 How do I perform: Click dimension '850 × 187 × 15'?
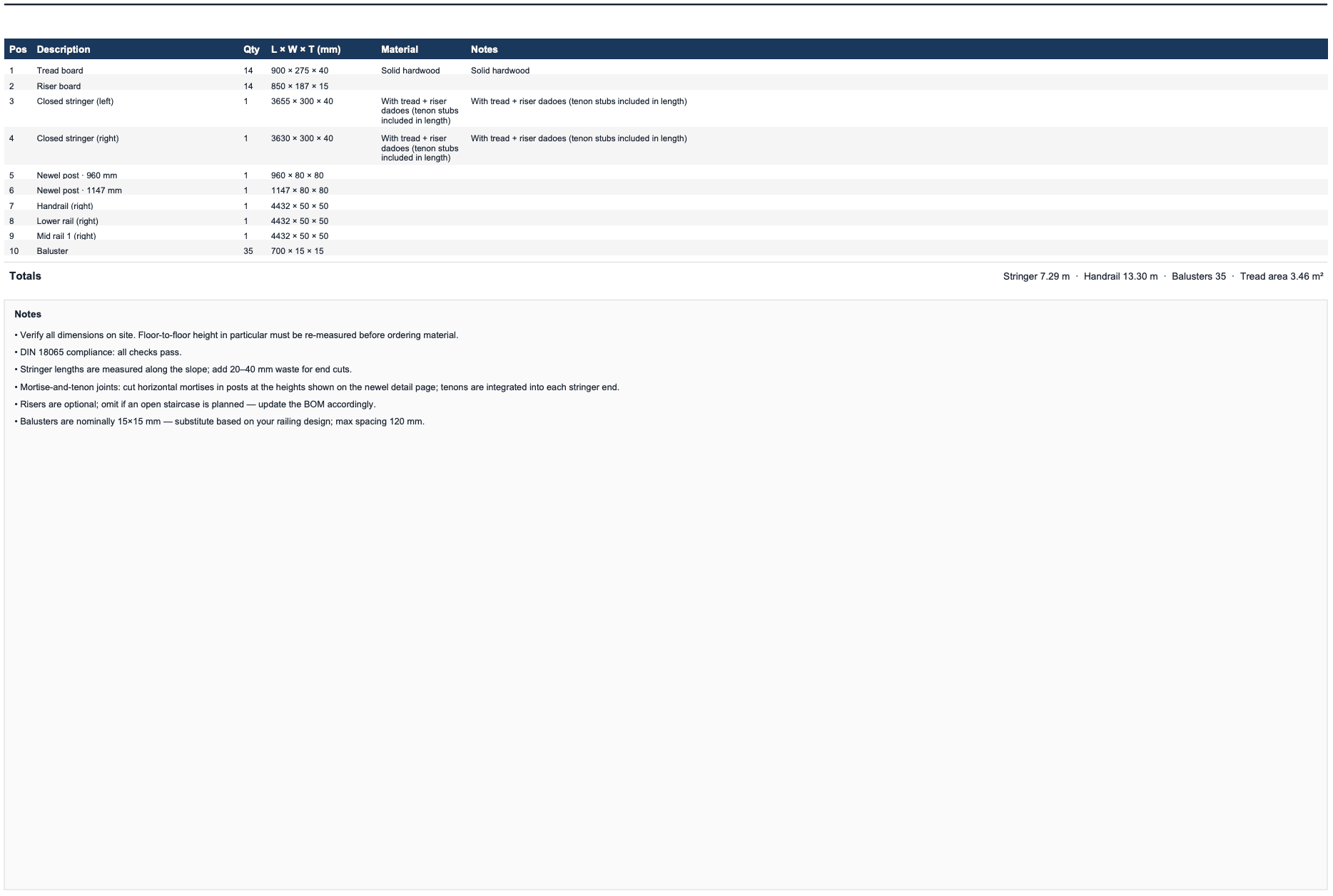300,86
